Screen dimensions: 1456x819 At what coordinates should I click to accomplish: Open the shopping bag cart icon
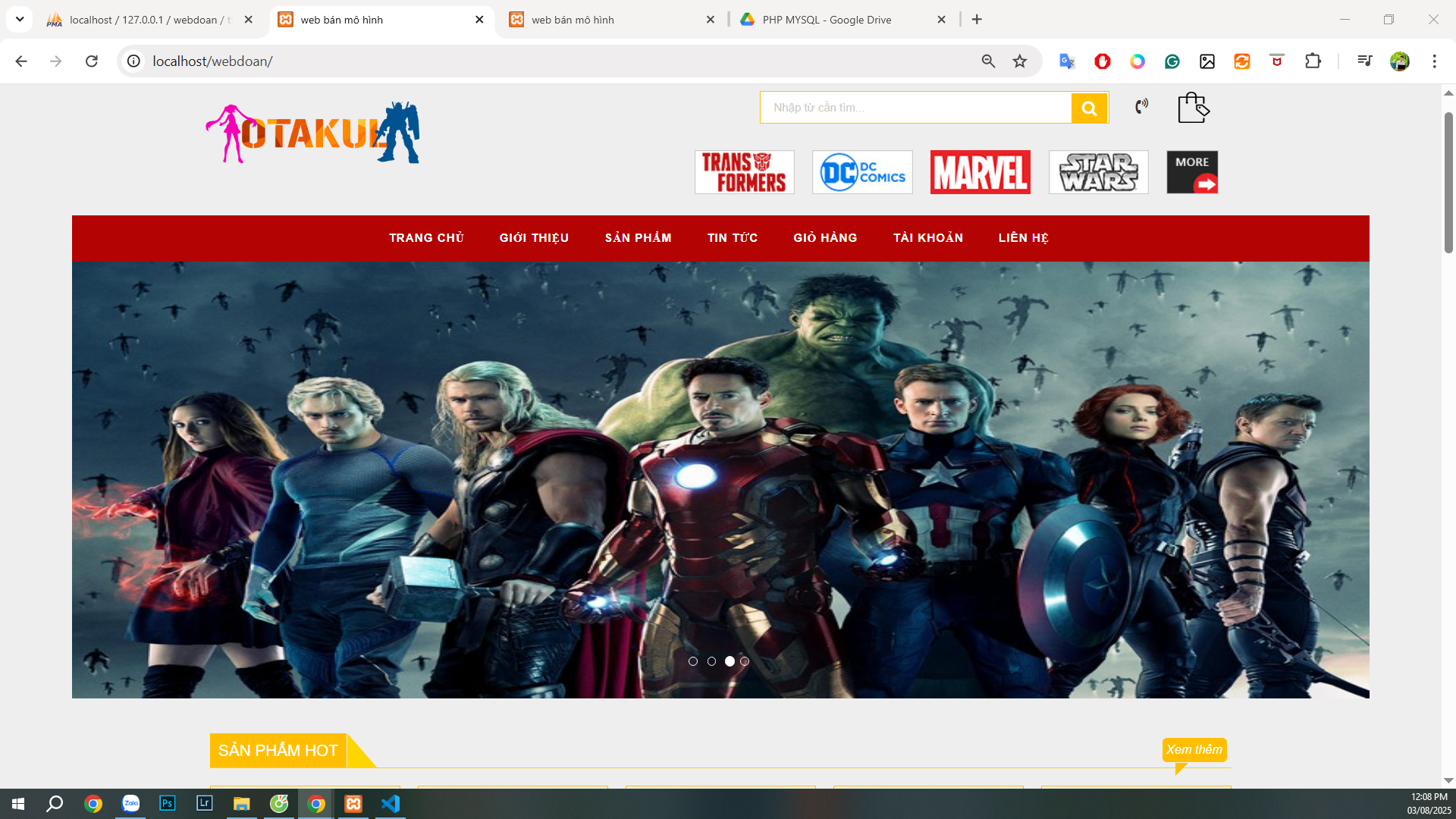(1194, 108)
